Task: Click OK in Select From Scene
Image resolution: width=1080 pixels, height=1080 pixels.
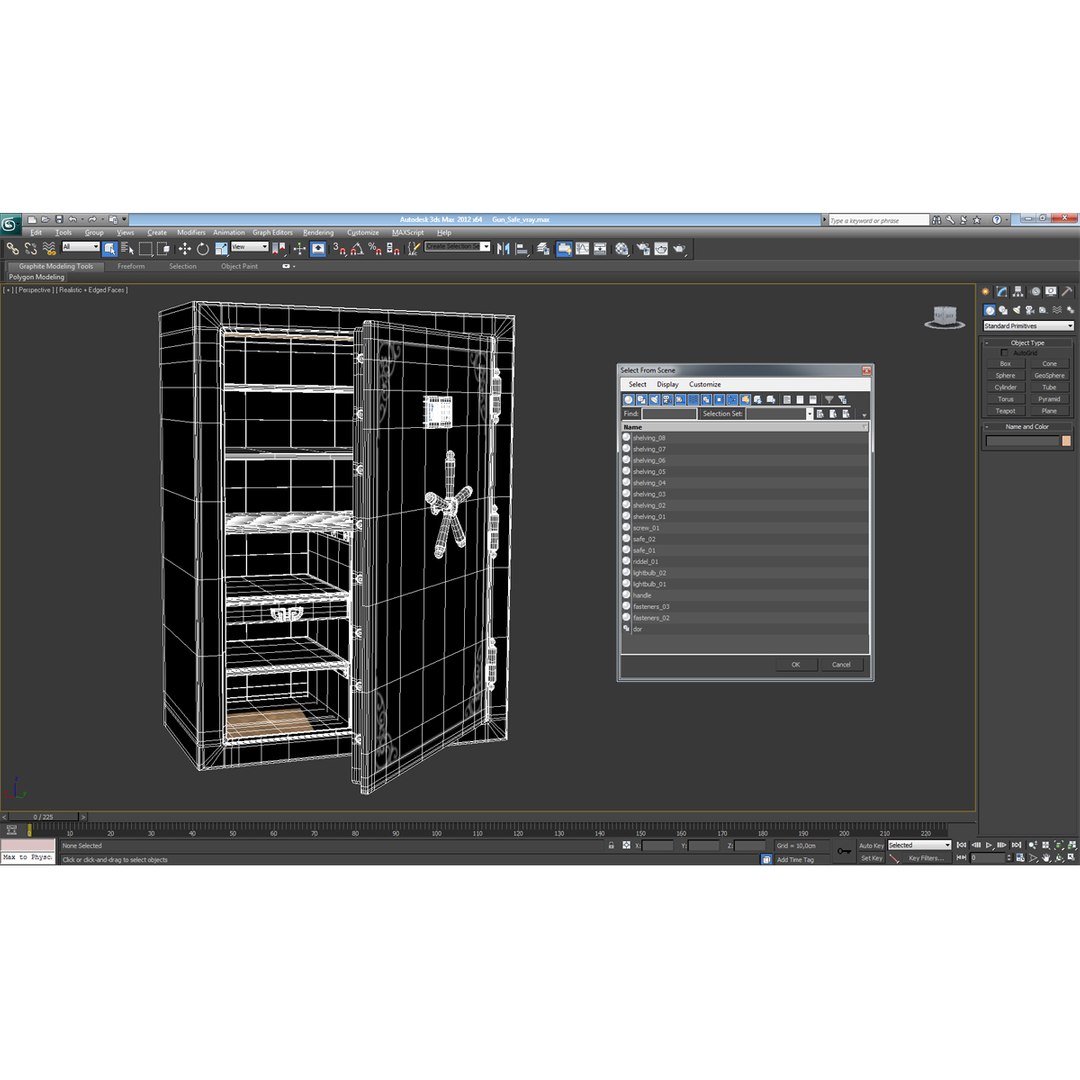Action: coord(796,665)
